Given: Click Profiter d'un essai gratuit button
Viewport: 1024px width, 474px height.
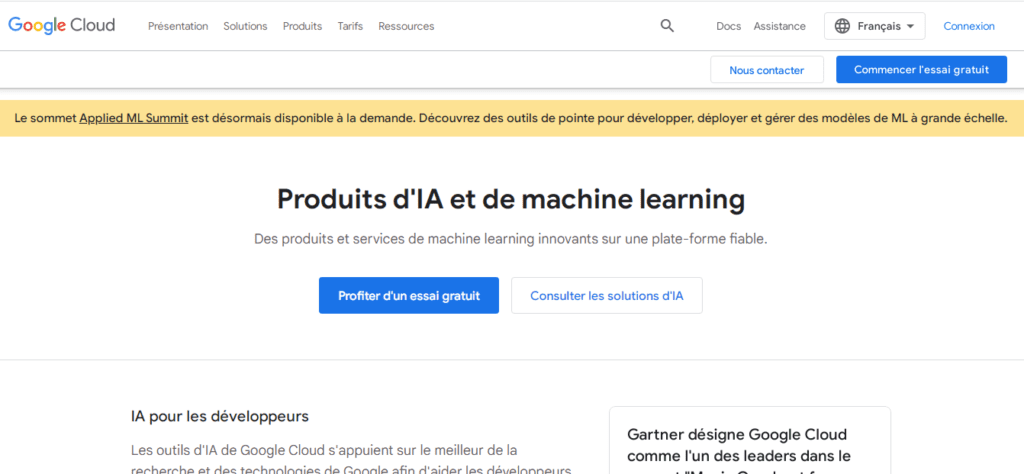Looking at the screenshot, I should (409, 296).
